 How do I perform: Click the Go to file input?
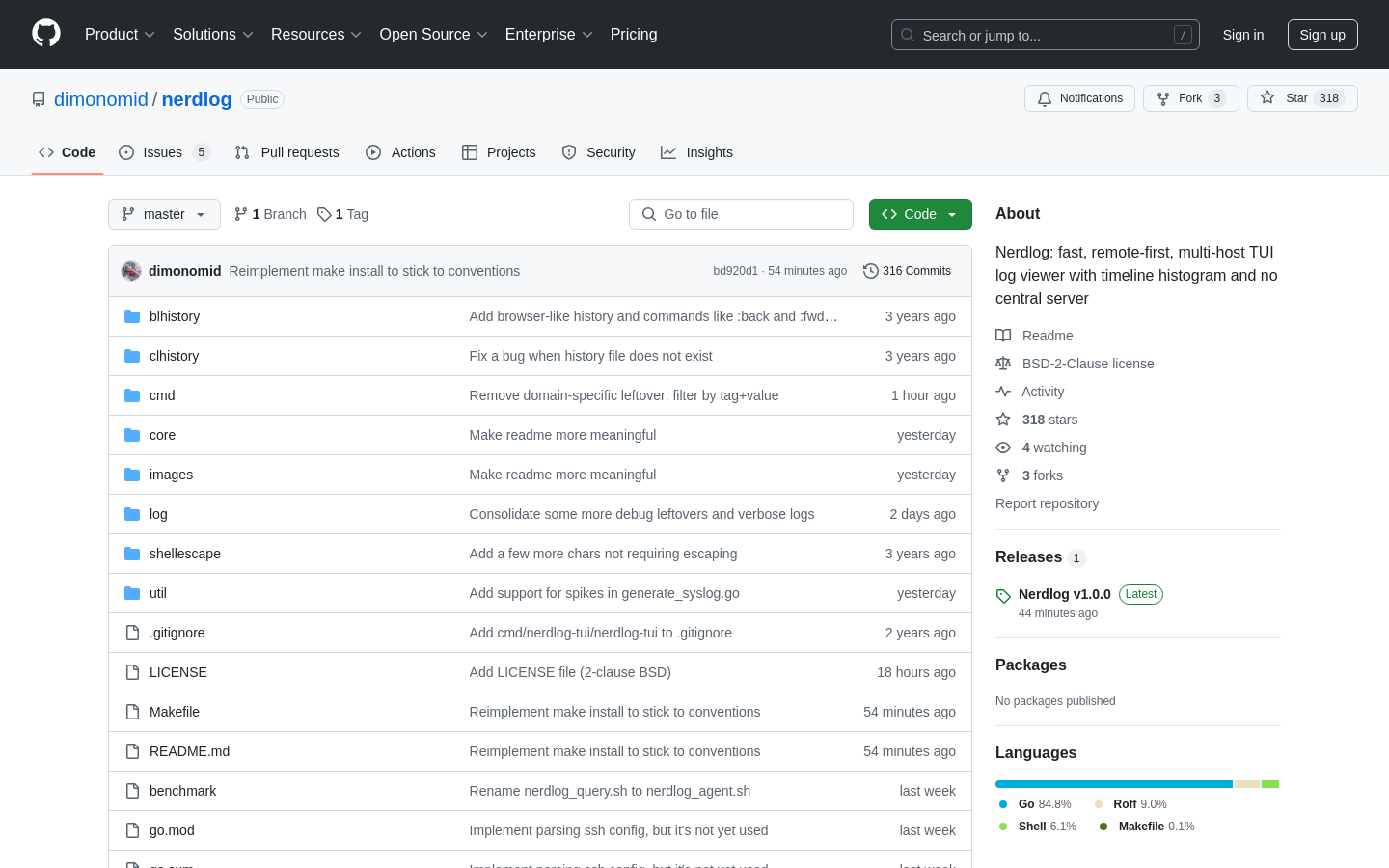coord(741,214)
